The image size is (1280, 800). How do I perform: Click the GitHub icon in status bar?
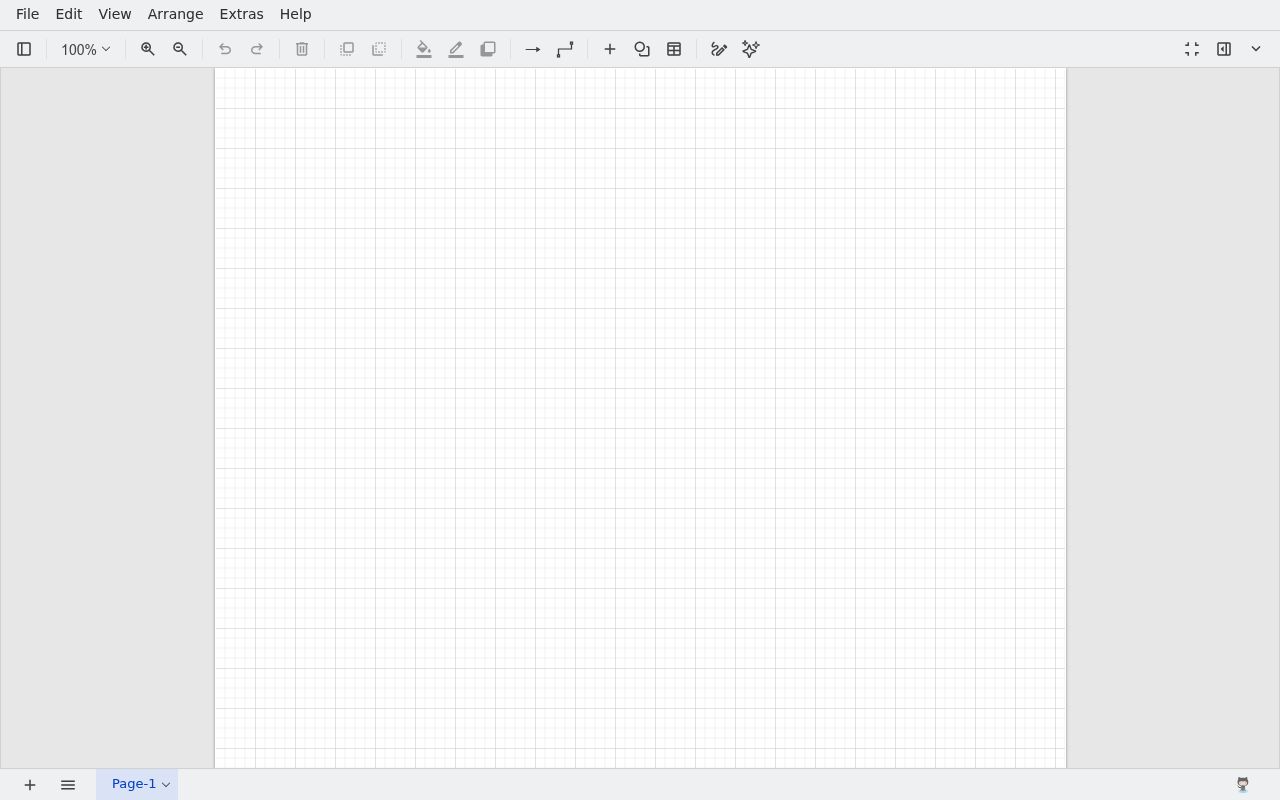click(x=1243, y=785)
